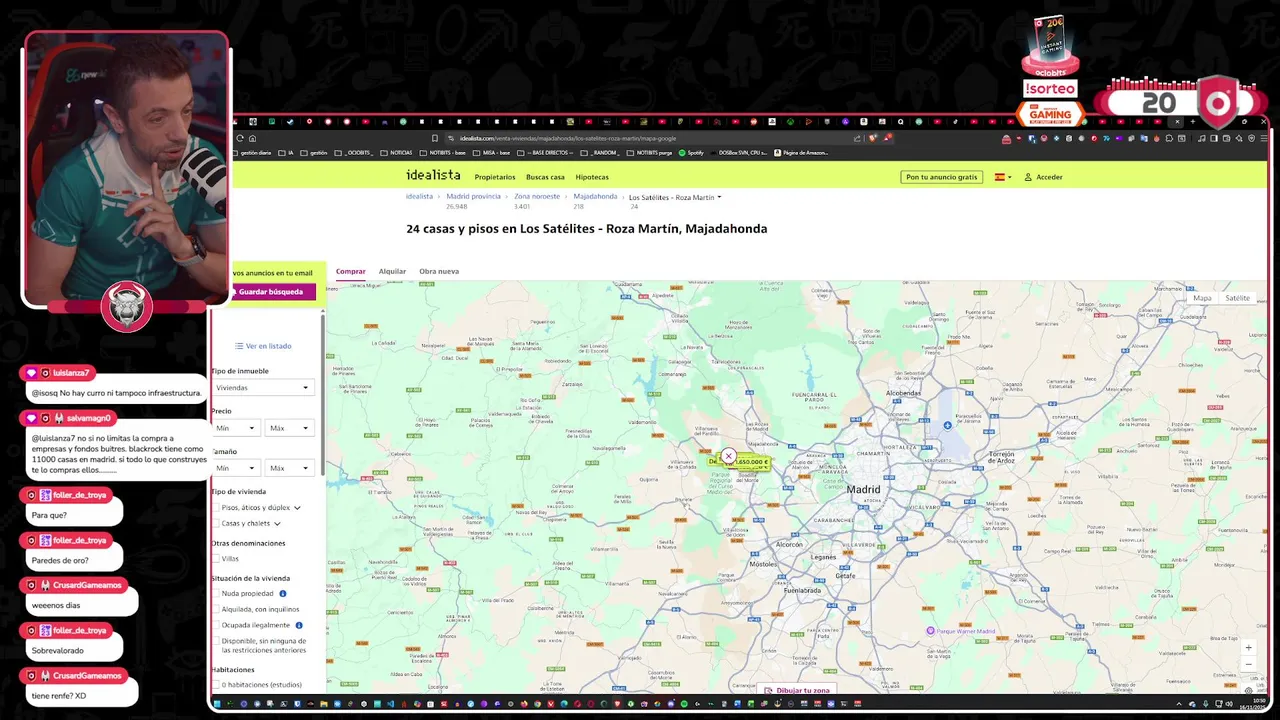The image size is (1280, 720).
Task: Check the Casas y chalets box
Action: [216, 523]
